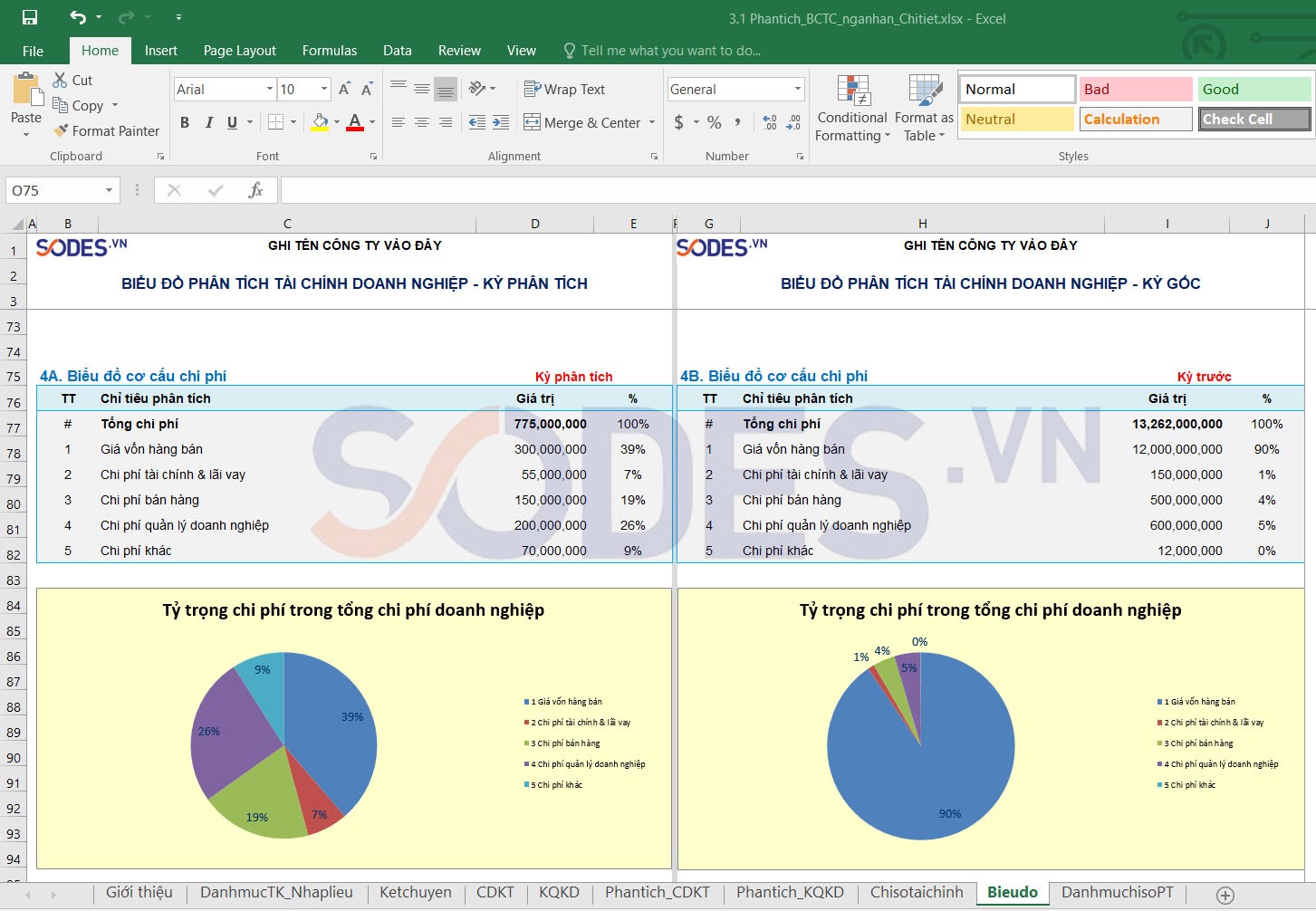
Task: Click the Insert Function fx icon
Action: tap(255, 190)
